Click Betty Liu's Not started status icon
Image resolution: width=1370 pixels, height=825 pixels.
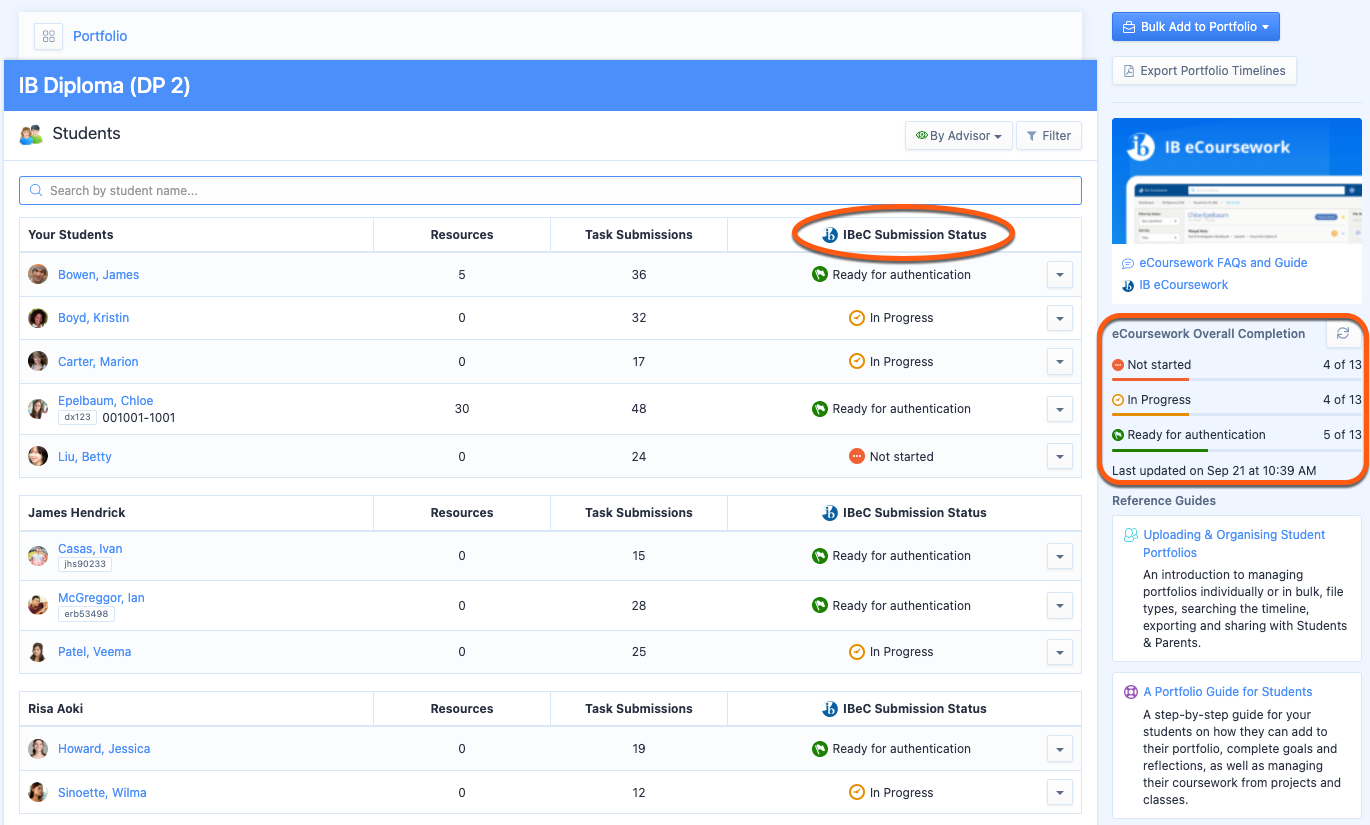pos(857,457)
